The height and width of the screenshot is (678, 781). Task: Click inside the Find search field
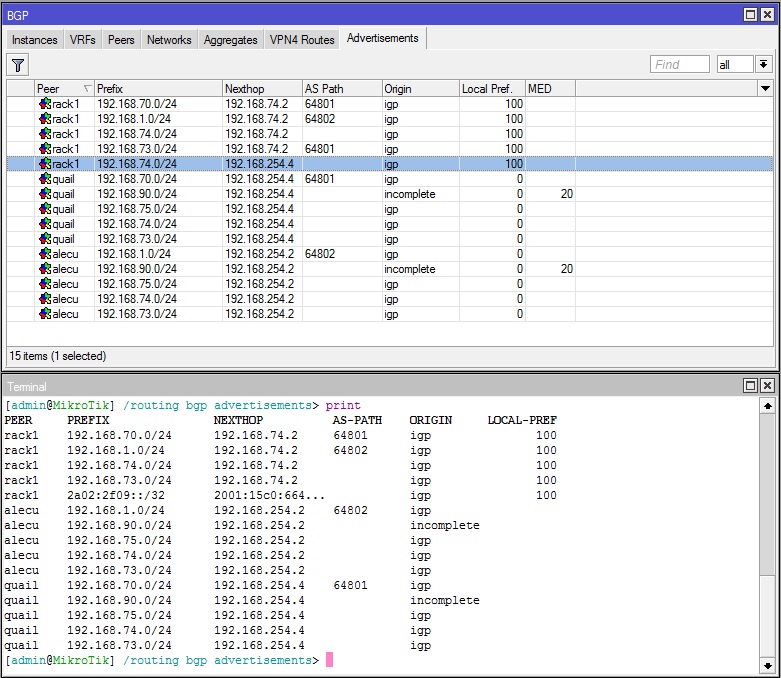pos(680,64)
